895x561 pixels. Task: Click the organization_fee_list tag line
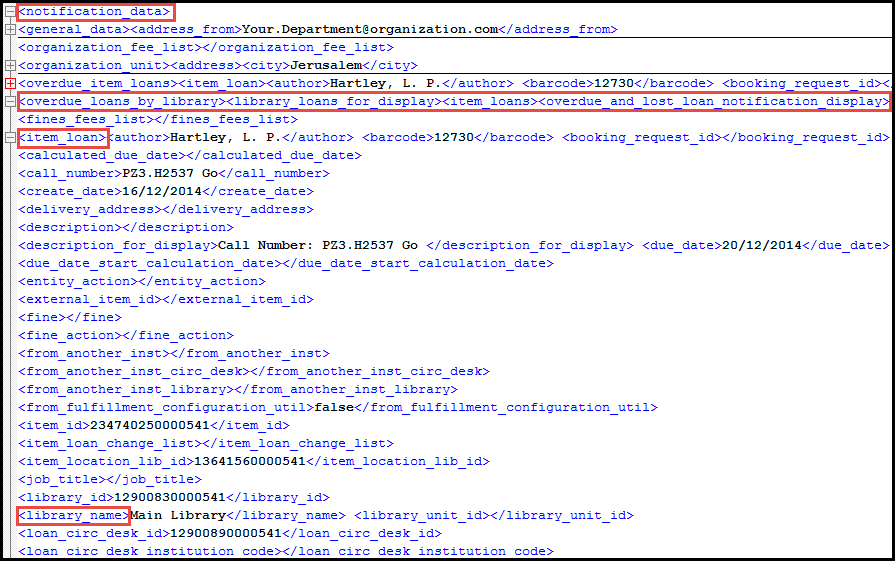click(x=206, y=47)
